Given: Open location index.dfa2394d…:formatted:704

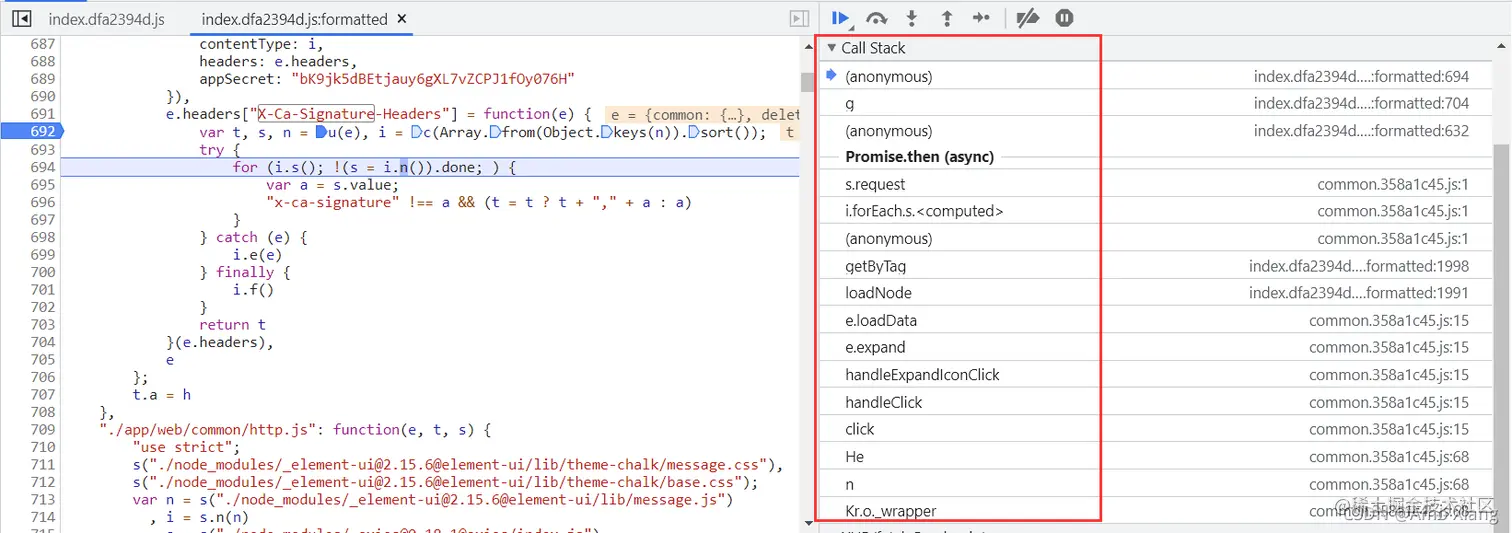Looking at the screenshot, I should click(1361, 103).
